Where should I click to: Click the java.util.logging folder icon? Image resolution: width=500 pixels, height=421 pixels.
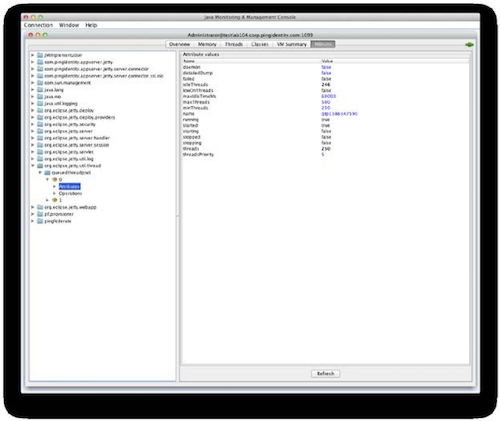click(x=40, y=103)
